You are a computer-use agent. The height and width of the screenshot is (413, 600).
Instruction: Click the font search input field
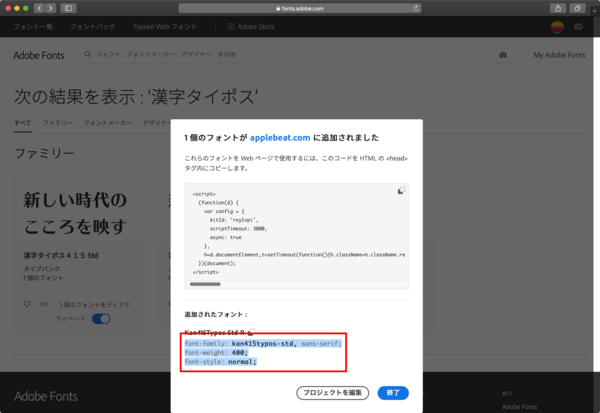[295, 55]
